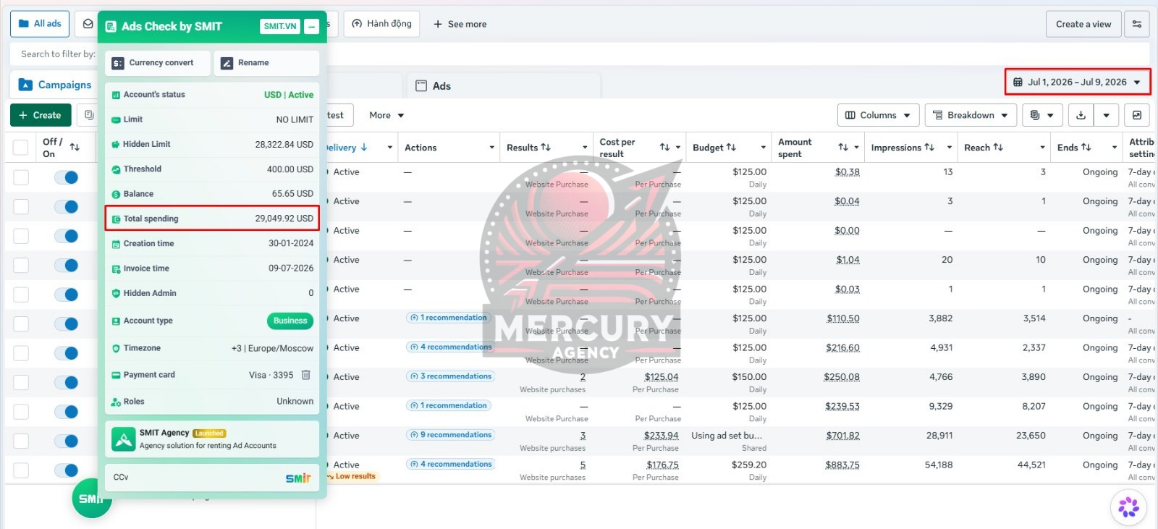1158x529 pixels.
Task: Open the More dropdown
Action: click(387, 115)
